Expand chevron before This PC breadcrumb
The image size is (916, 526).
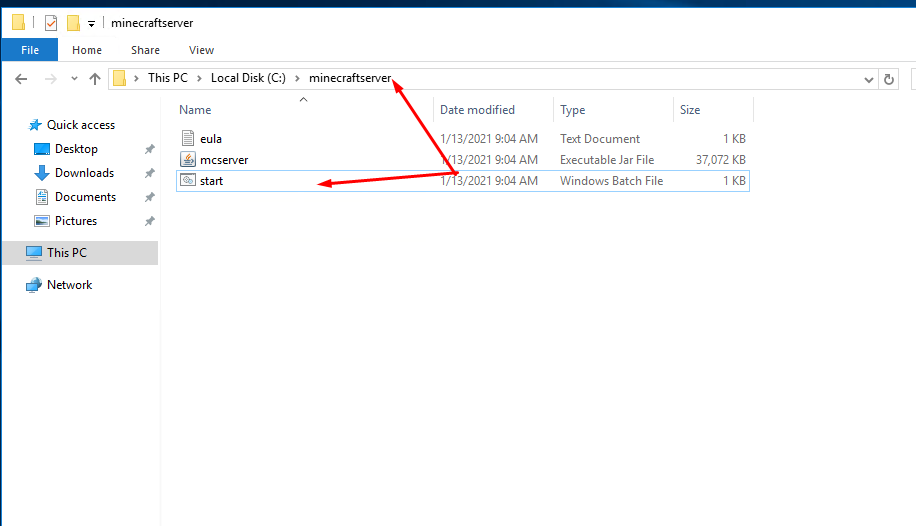136,78
